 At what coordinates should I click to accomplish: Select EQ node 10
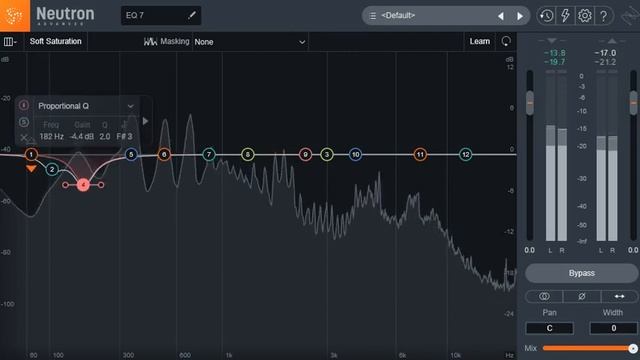356,154
